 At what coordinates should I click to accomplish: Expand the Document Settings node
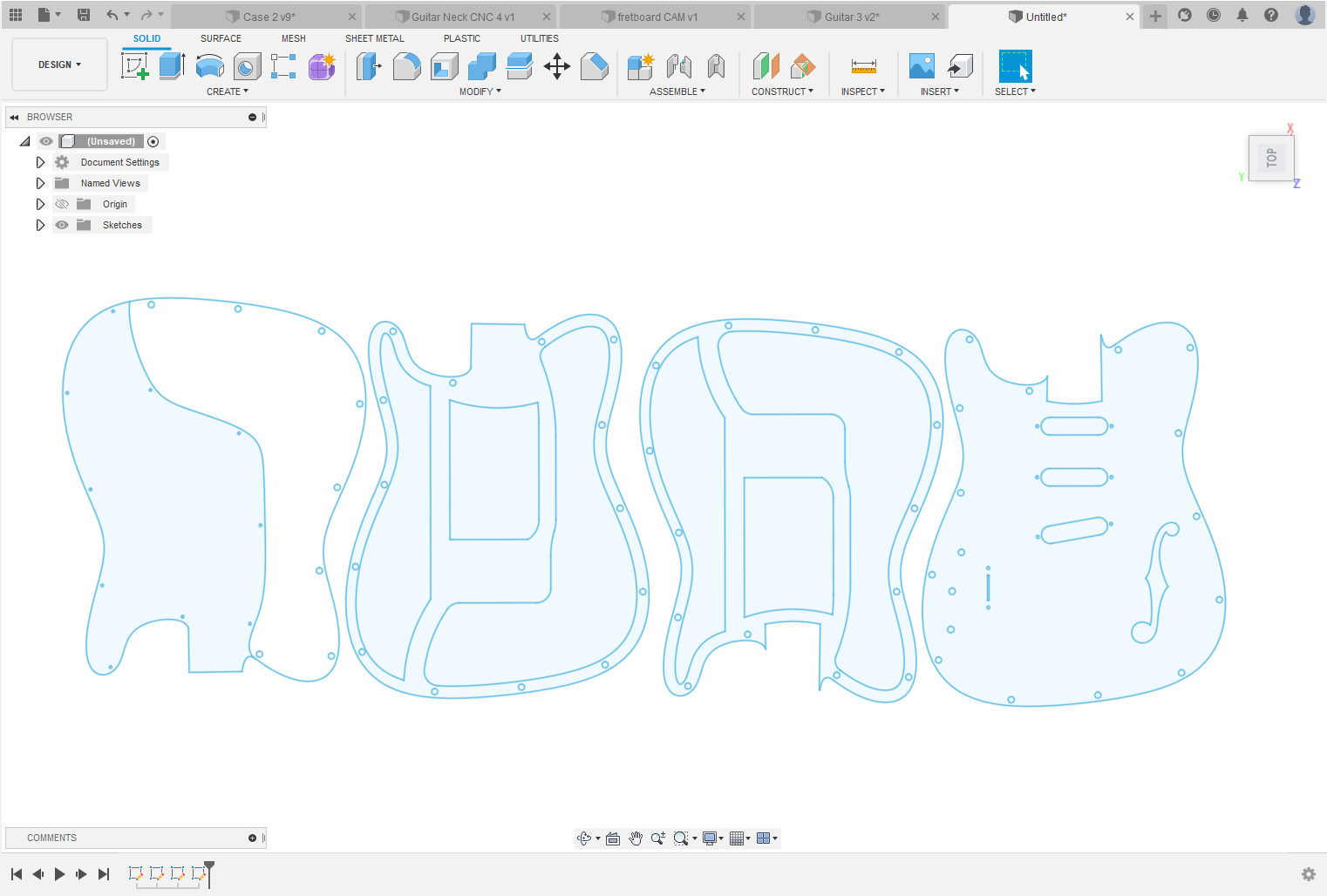pos(40,162)
